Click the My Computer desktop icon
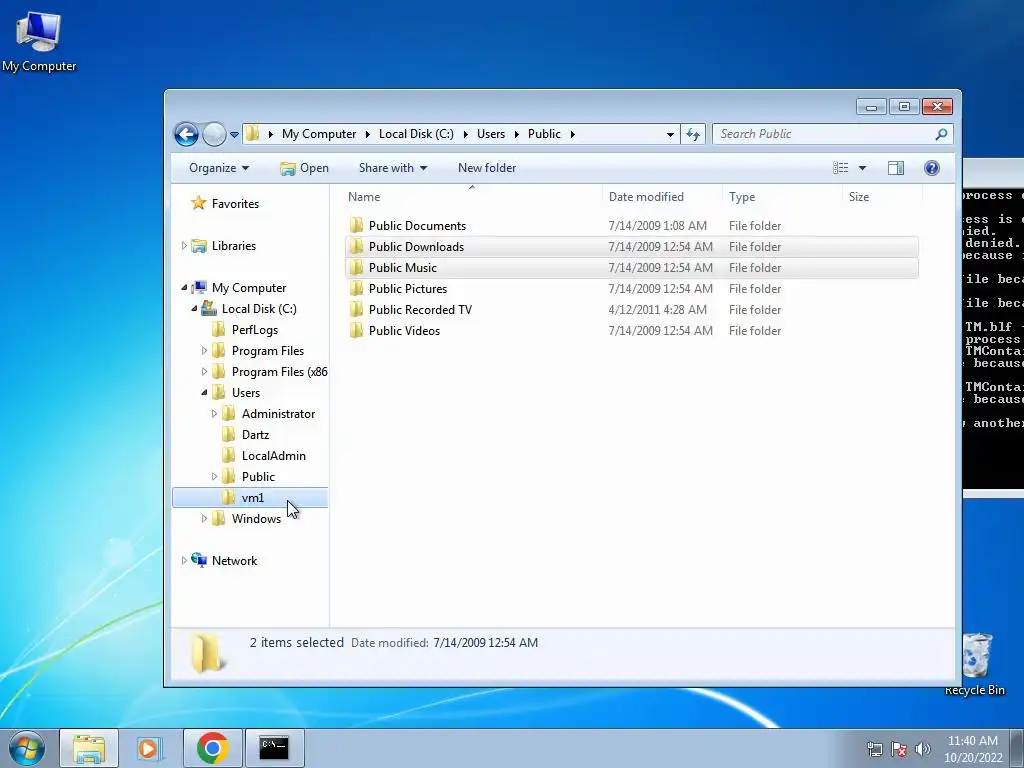Screen dimensions: 1024x768 tap(39, 42)
